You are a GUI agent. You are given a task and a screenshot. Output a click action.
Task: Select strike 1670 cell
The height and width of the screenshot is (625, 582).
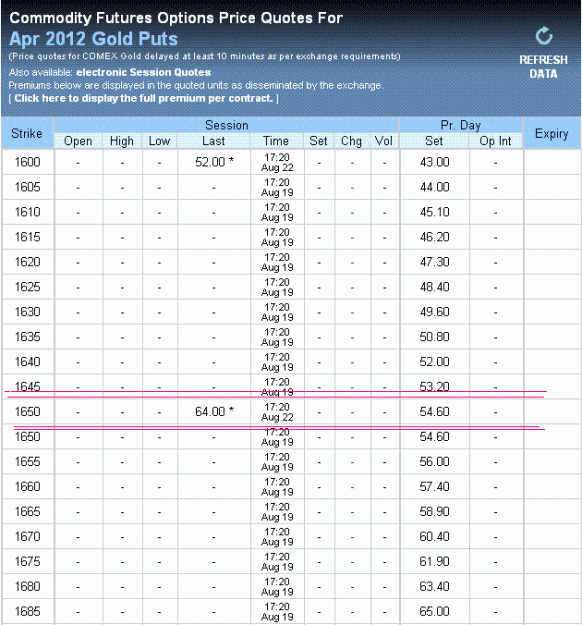tap(28, 537)
